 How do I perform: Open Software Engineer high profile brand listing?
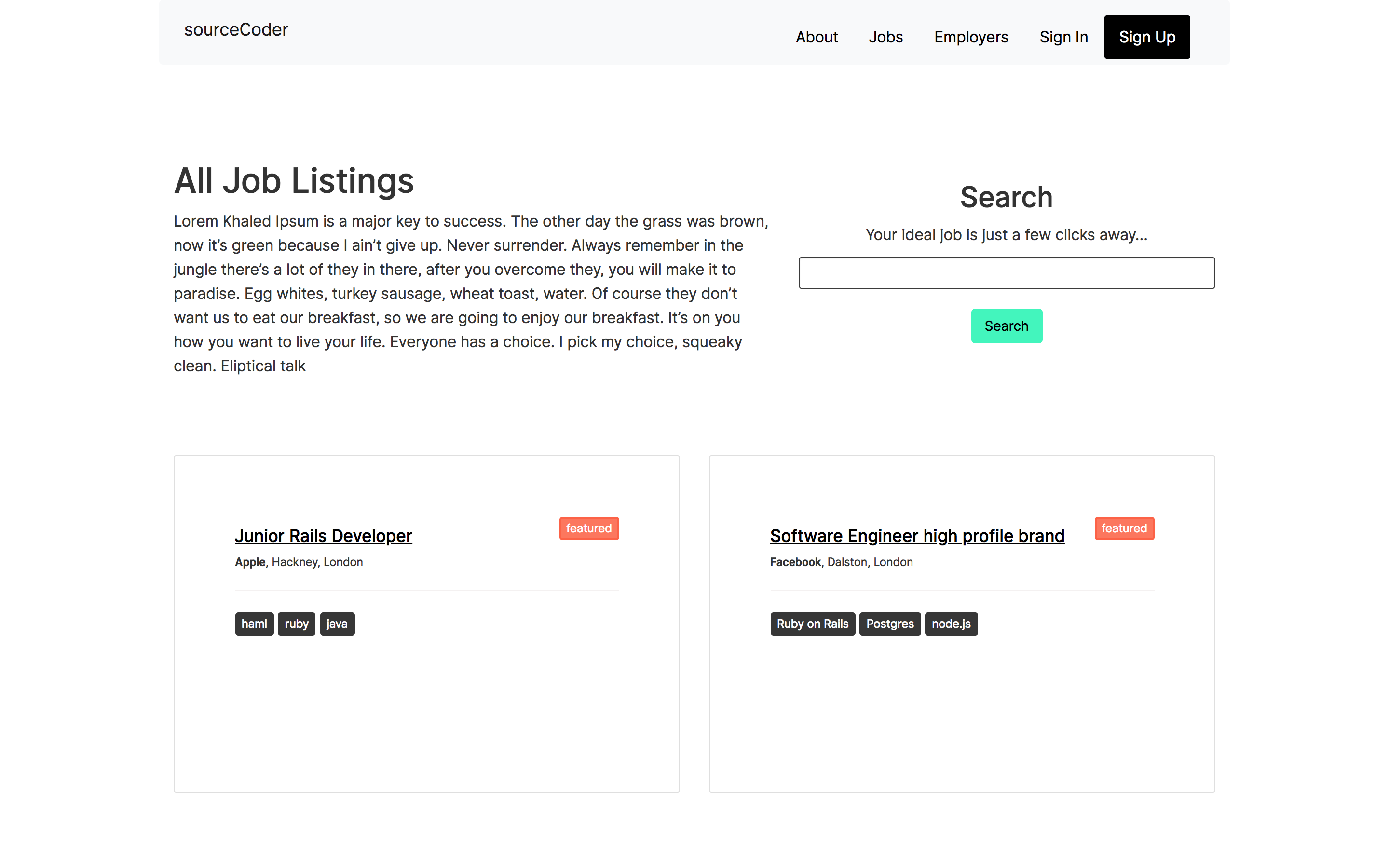(917, 536)
